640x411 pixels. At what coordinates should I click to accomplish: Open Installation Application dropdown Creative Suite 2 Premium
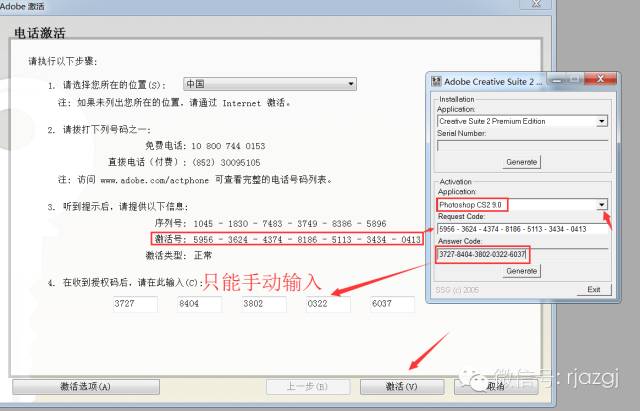[x=522, y=121]
